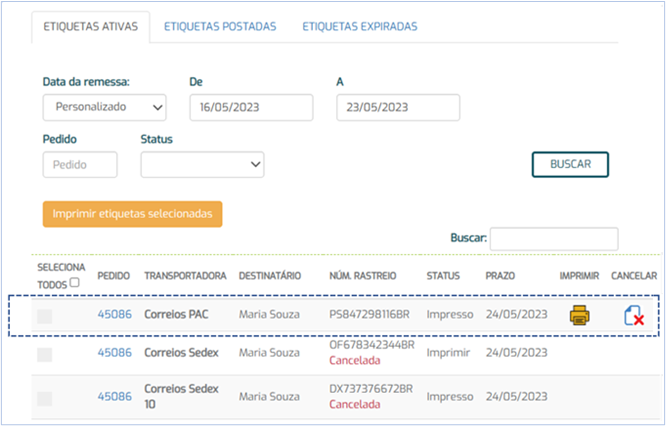
Task: Open order 45086 link in OF678342344BR row
Action: click(x=114, y=352)
